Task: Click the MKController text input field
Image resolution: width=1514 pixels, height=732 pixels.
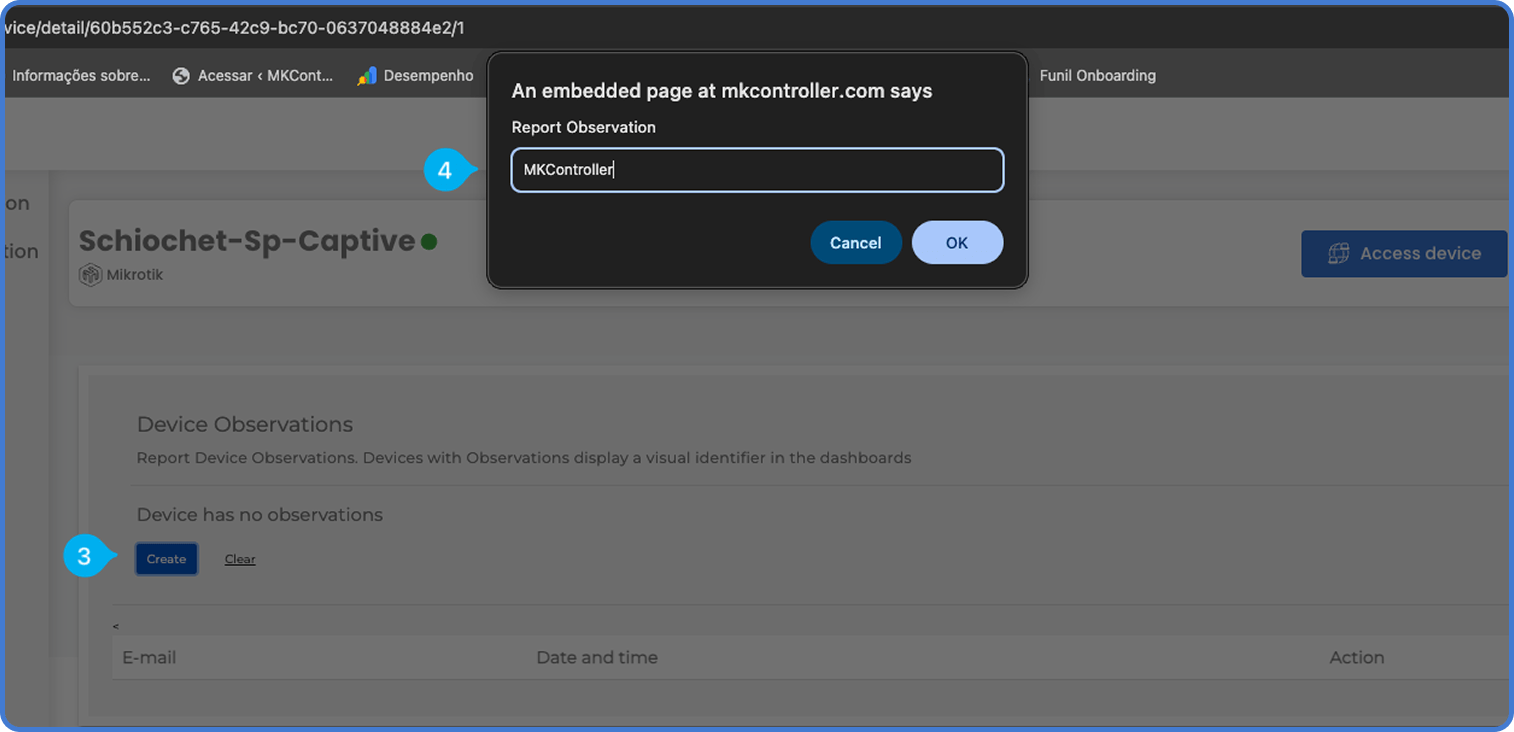Action: 757,169
